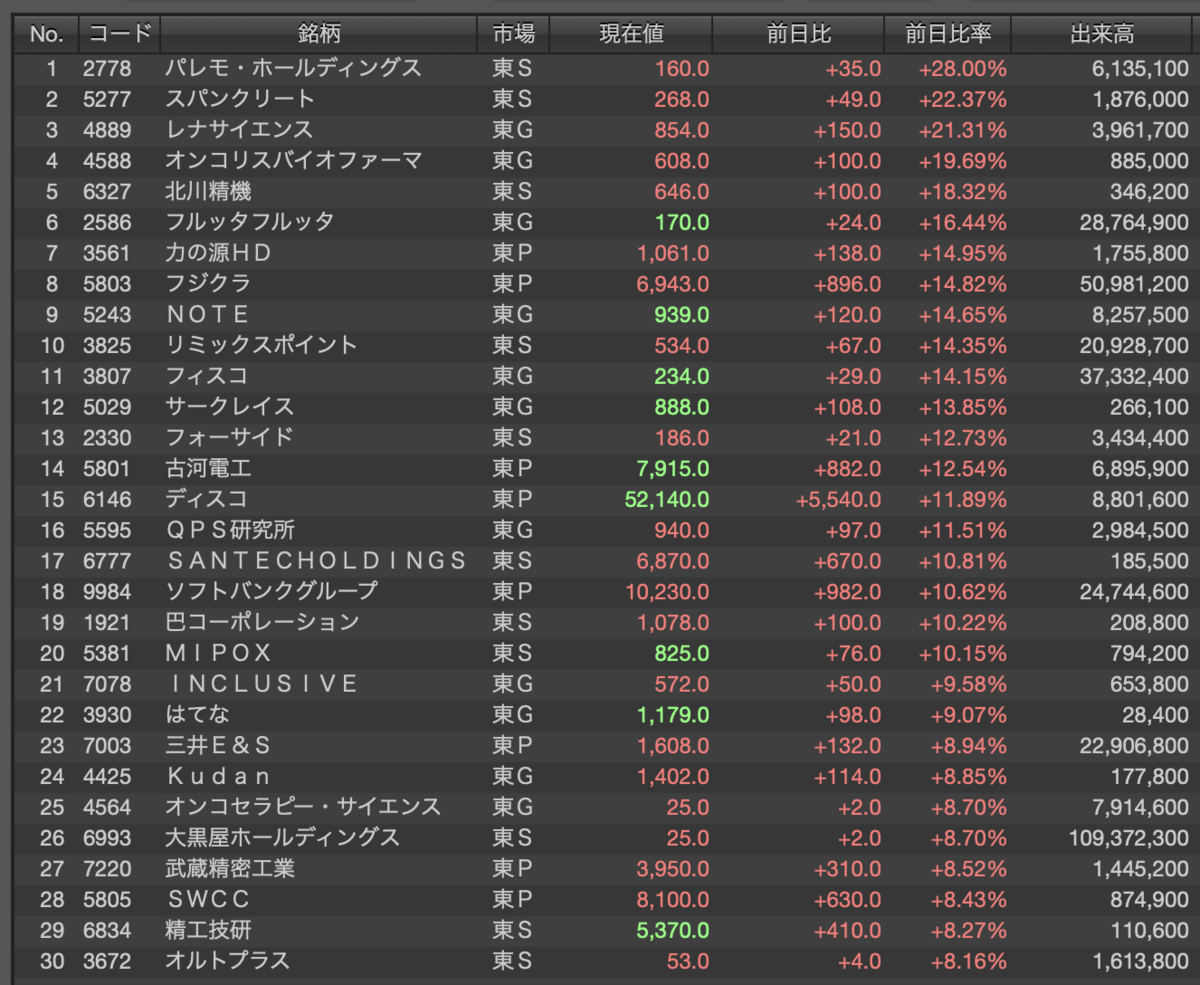Click current price 10,230.0
The image size is (1200, 985).
(x=667, y=591)
